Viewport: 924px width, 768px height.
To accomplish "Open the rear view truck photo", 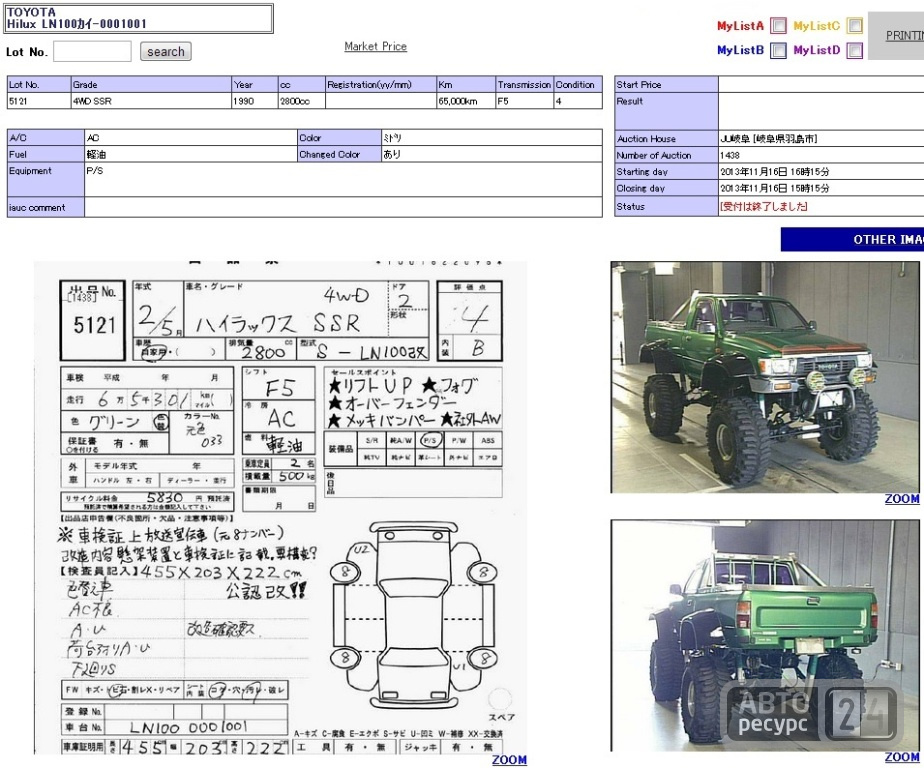I will tap(765, 635).
